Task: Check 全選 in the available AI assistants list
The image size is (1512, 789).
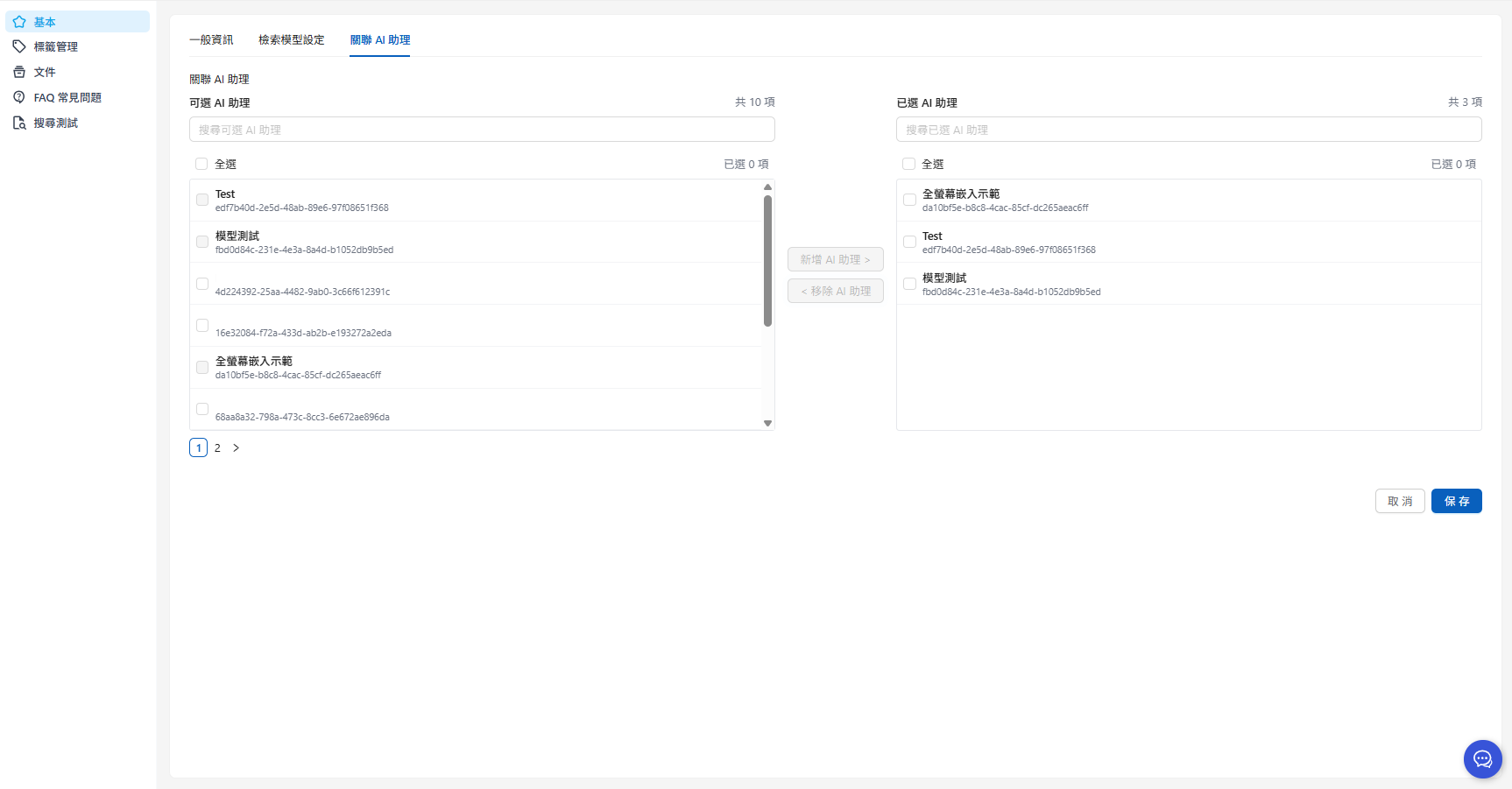Action: pos(201,164)
